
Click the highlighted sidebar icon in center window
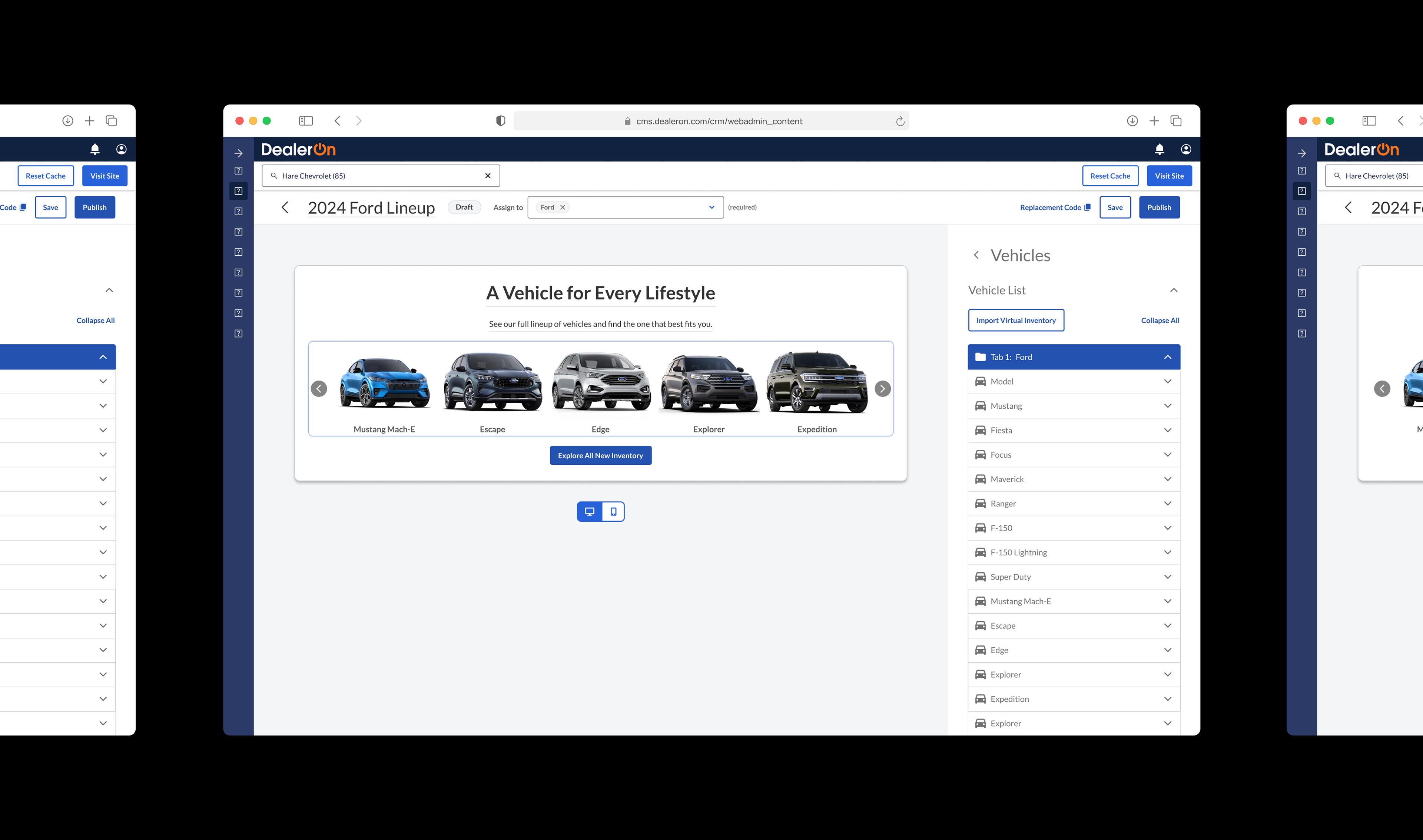tap(238, 191)
